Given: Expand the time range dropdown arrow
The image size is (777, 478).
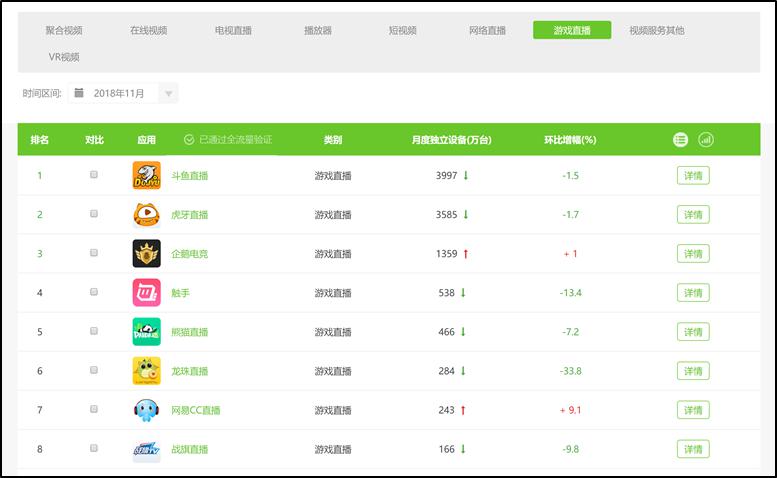Looking at the screenshot, I should (x=168, y=93).
